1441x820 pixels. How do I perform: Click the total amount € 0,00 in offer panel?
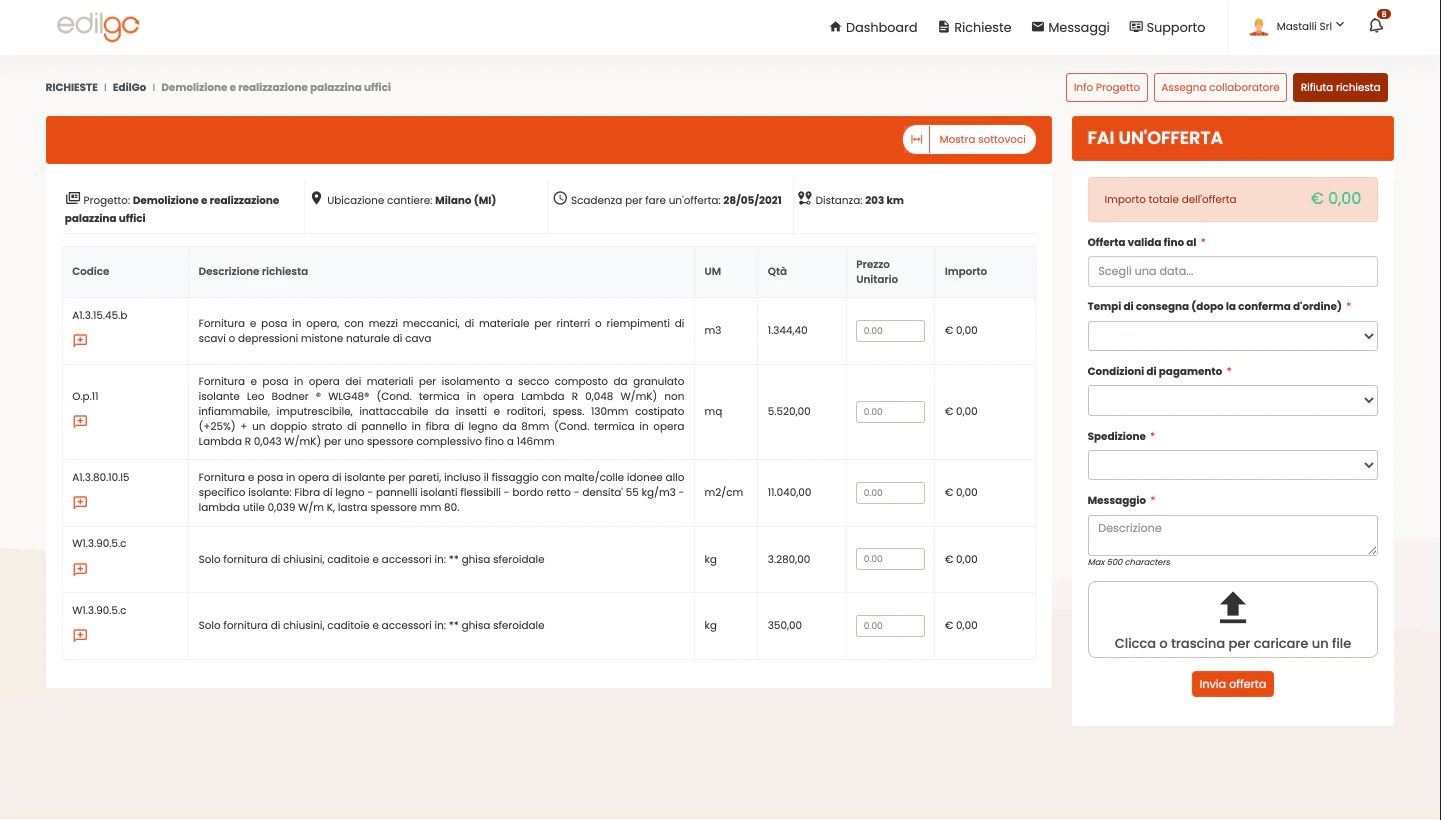(x=1336, y=198)
